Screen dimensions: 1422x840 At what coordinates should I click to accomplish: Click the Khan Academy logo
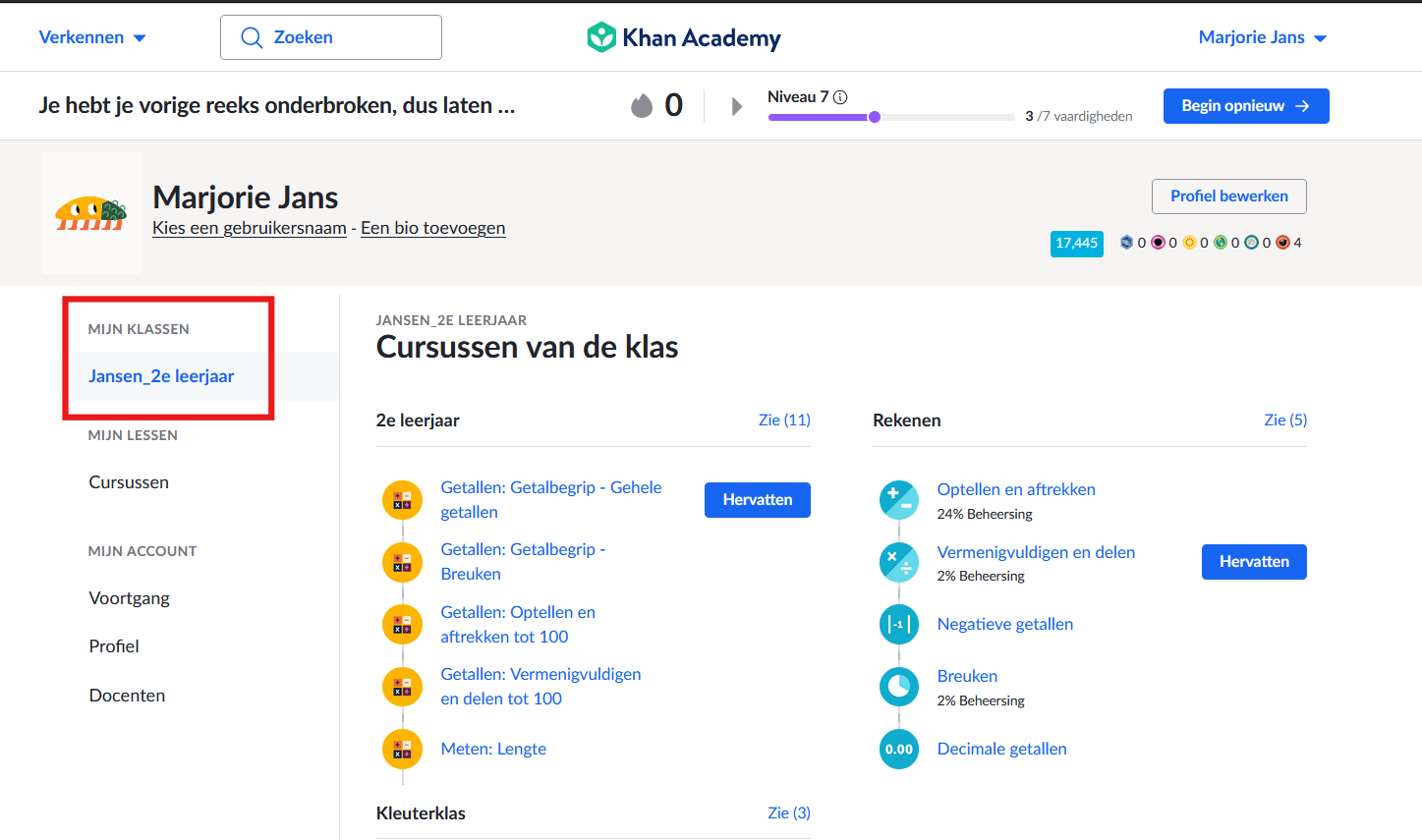684,37
